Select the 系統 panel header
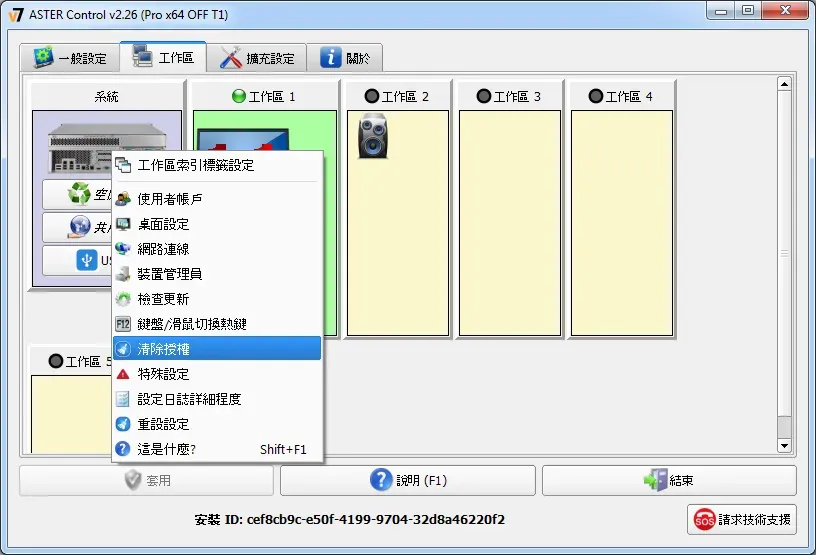 coord(107,96)
